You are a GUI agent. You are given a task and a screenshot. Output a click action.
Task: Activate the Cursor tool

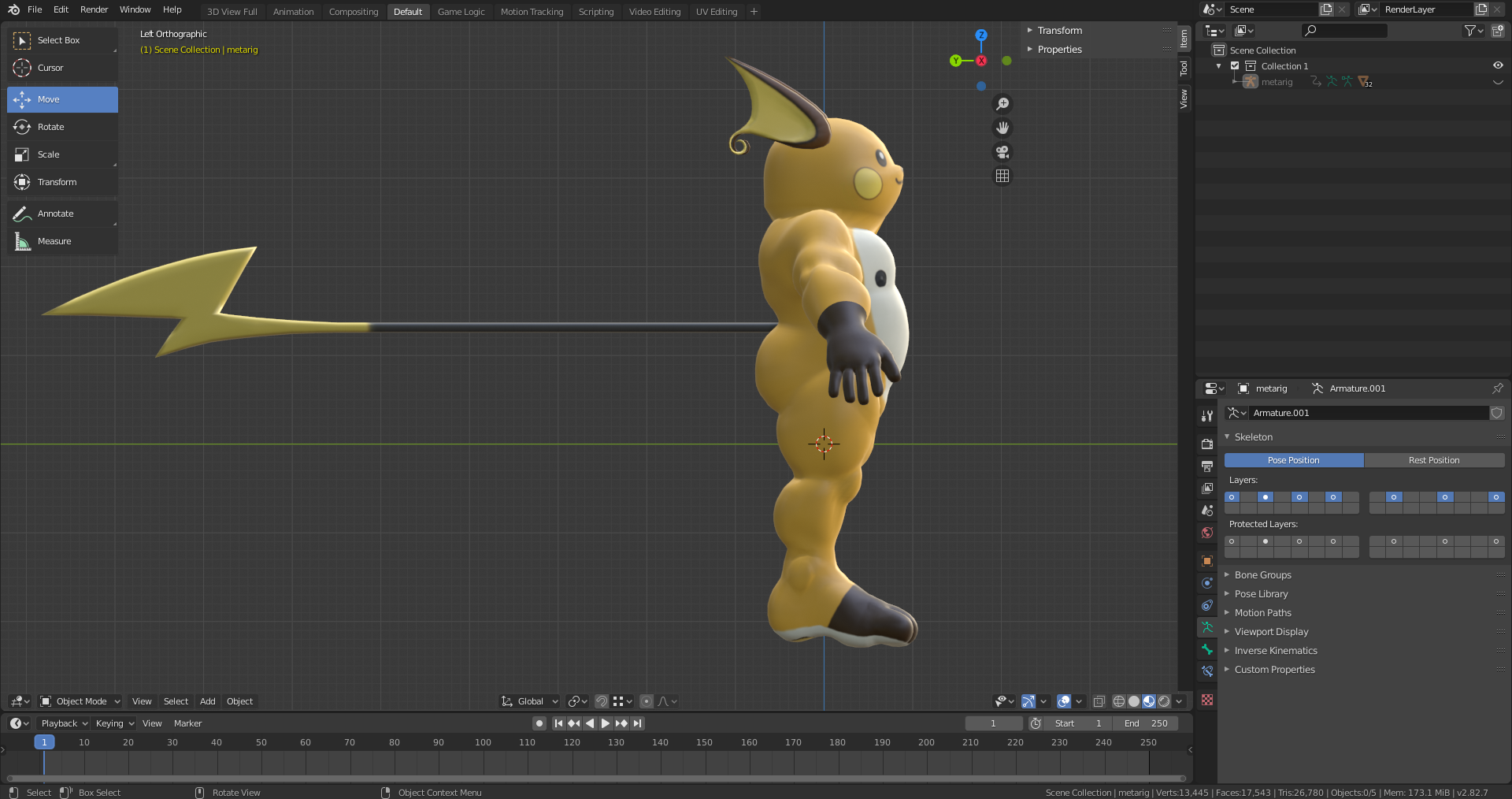pyautogui.click(x=62, y=68)
